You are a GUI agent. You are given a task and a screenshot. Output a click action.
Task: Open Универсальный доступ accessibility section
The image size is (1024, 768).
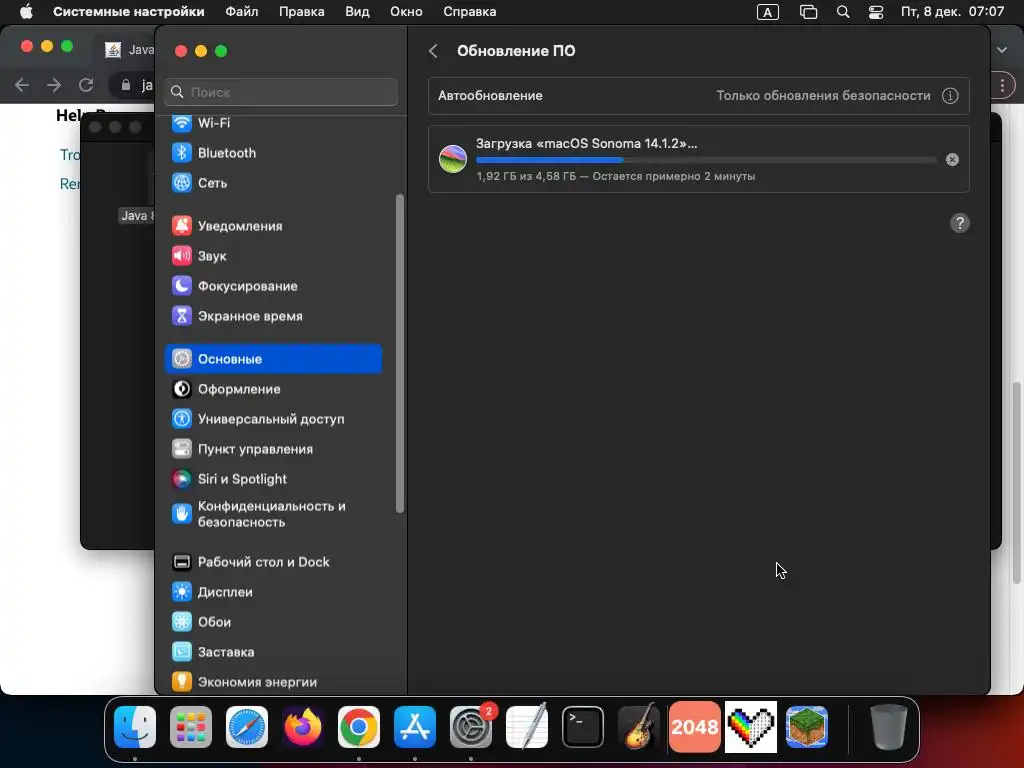click(273, 419)
